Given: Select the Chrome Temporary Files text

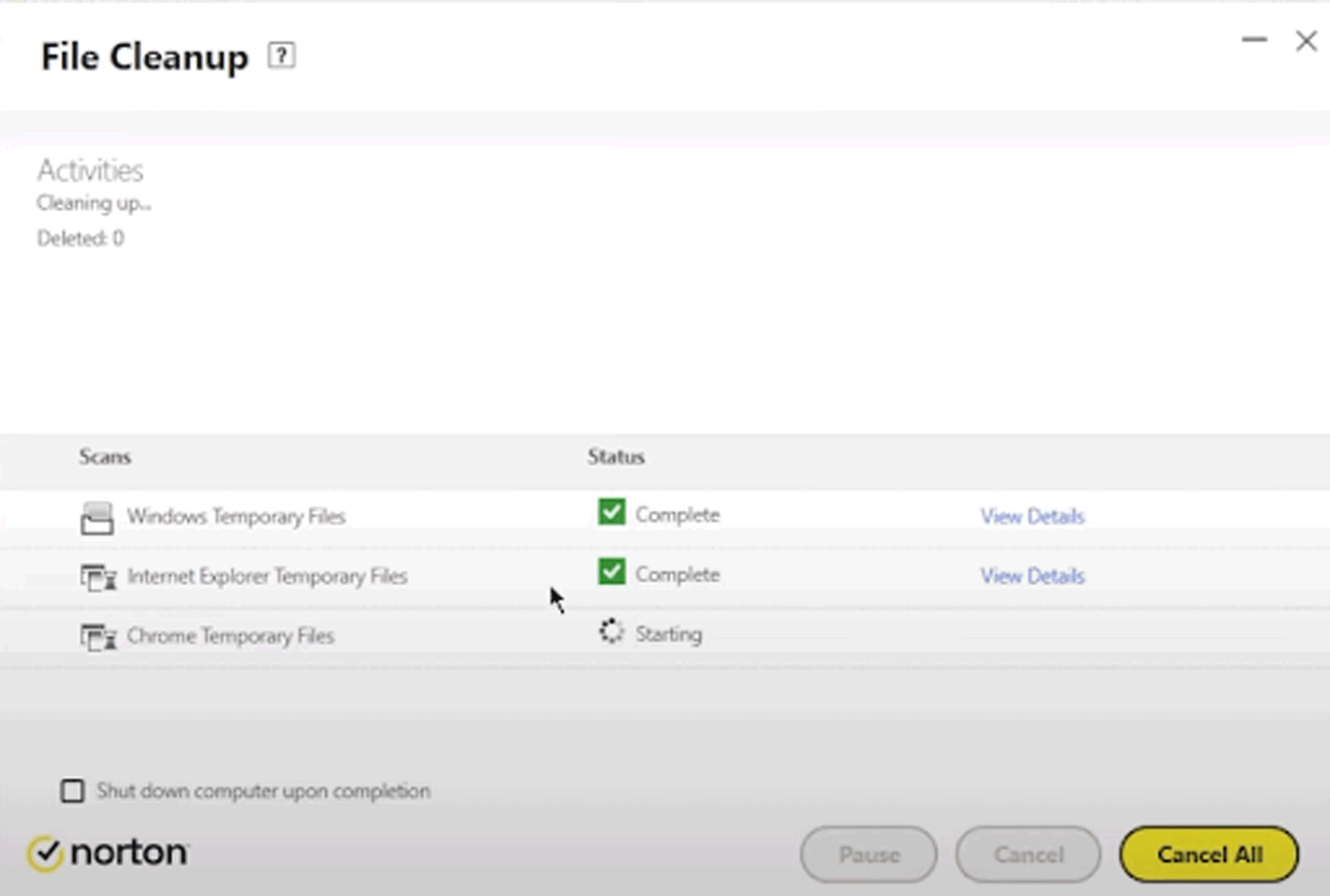Looking at the screenshot, I should [x=230, y=636].
